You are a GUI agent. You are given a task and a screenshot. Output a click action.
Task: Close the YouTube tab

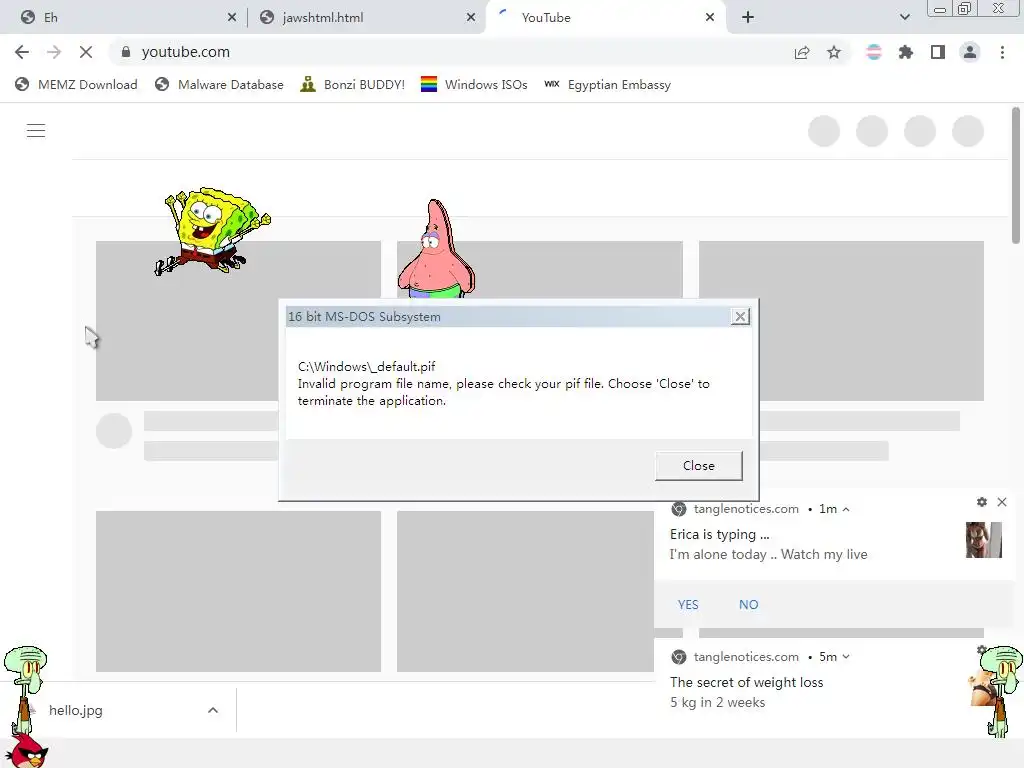710,18
